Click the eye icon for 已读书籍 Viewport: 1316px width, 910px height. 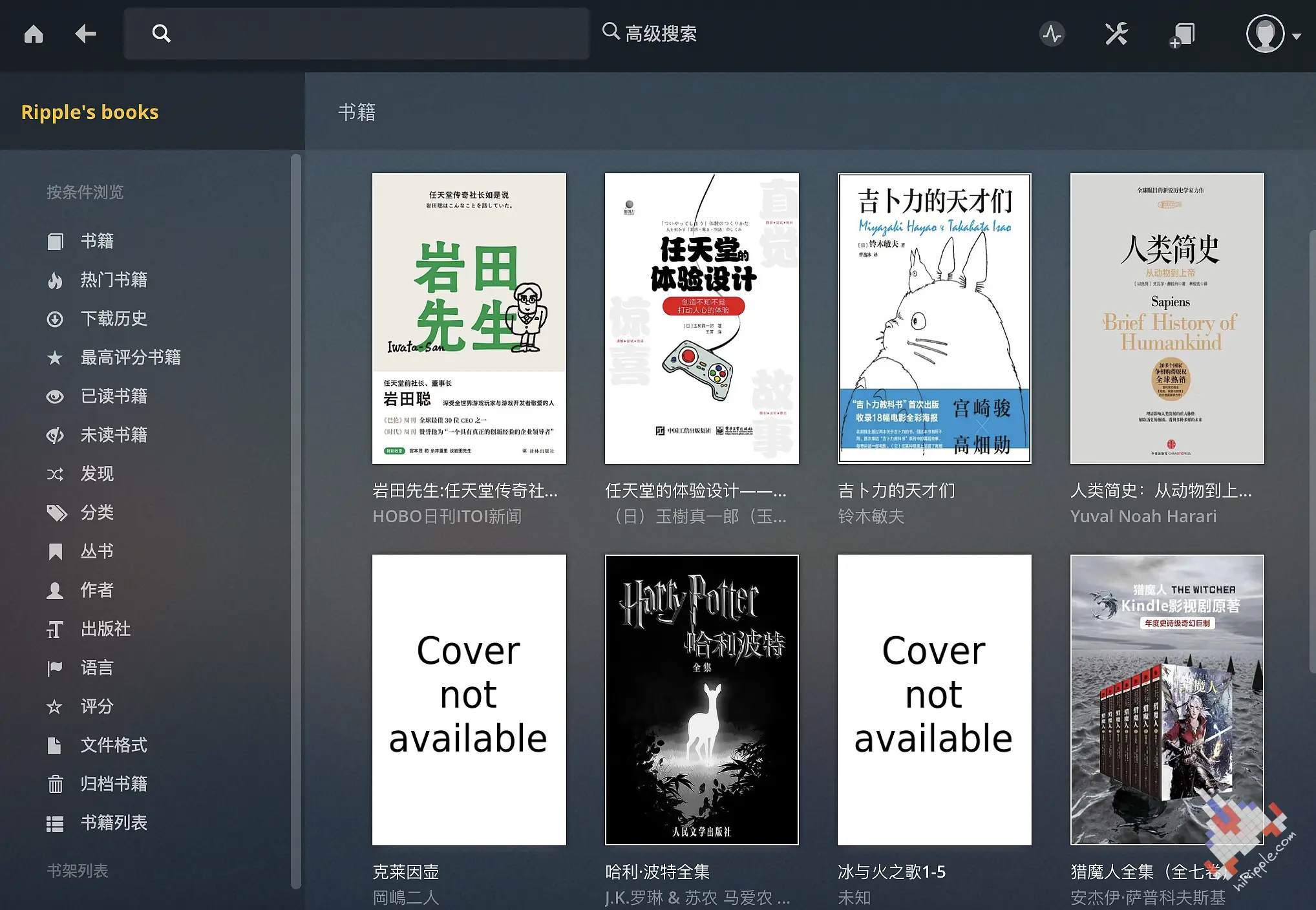click(x=56, y=396)
